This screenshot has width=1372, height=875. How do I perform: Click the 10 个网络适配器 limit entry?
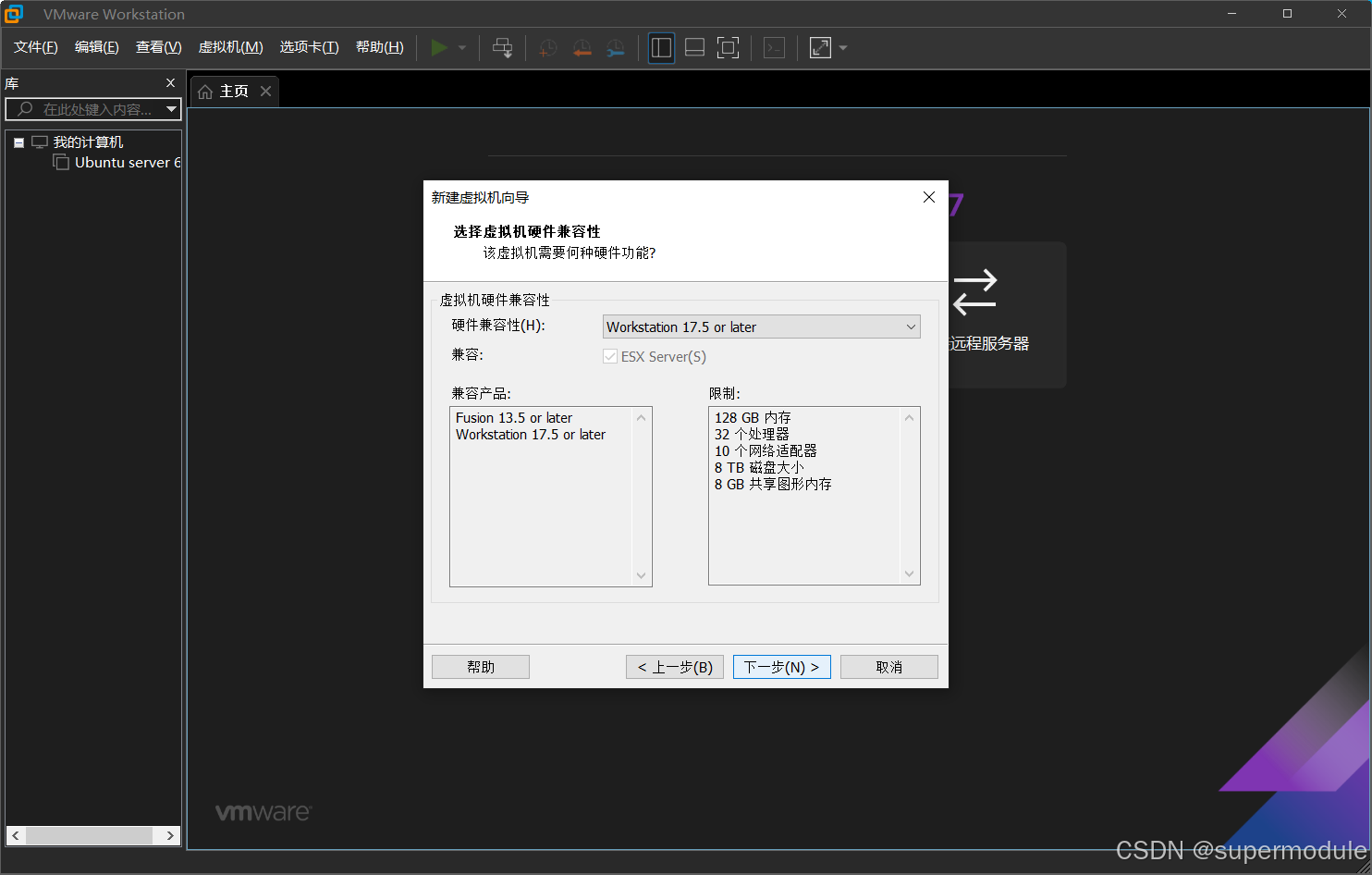[x=766, y=451]
